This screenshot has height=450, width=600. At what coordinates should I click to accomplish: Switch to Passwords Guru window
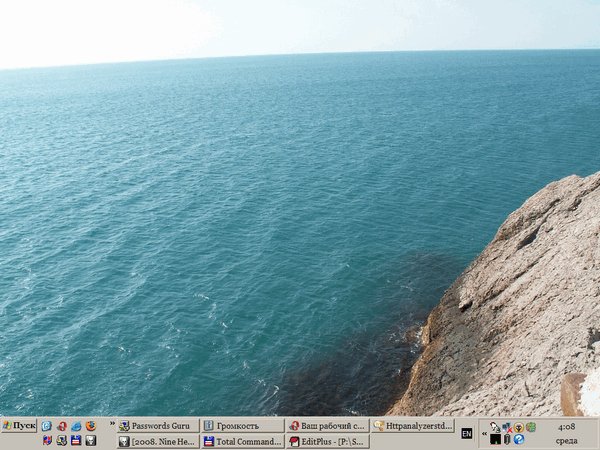158,425
